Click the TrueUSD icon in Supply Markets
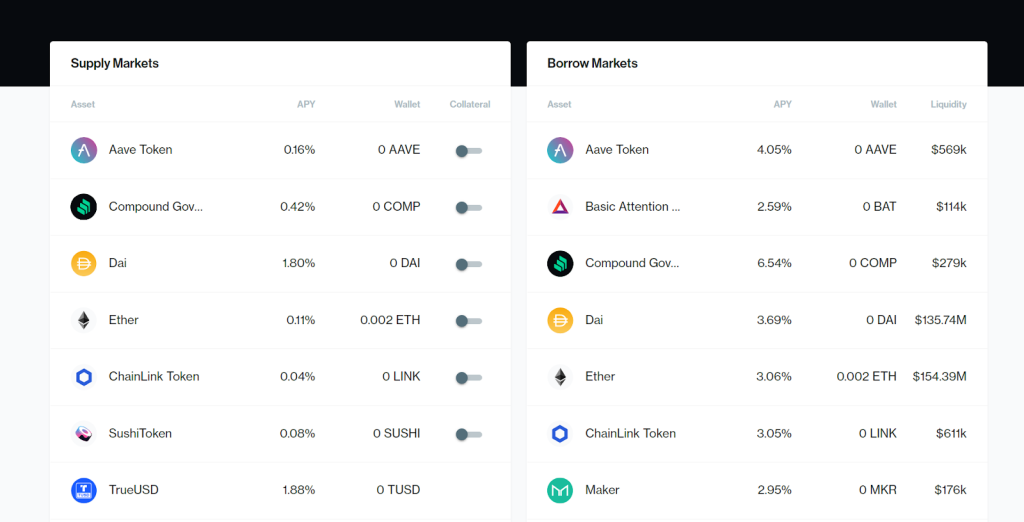 (83, 490)
